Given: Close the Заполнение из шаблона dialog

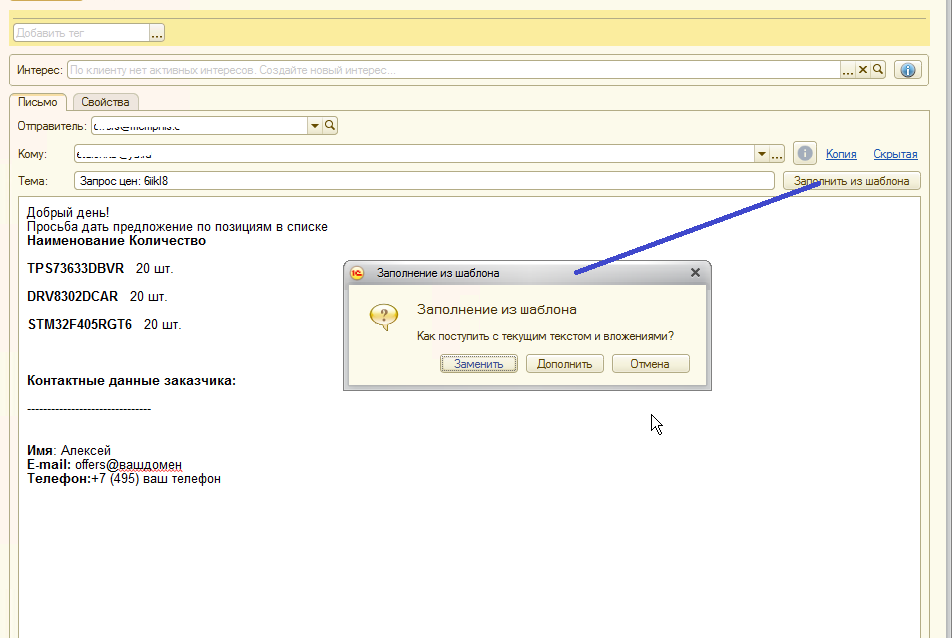Looking at the screenshot, I should coord(696,272).
